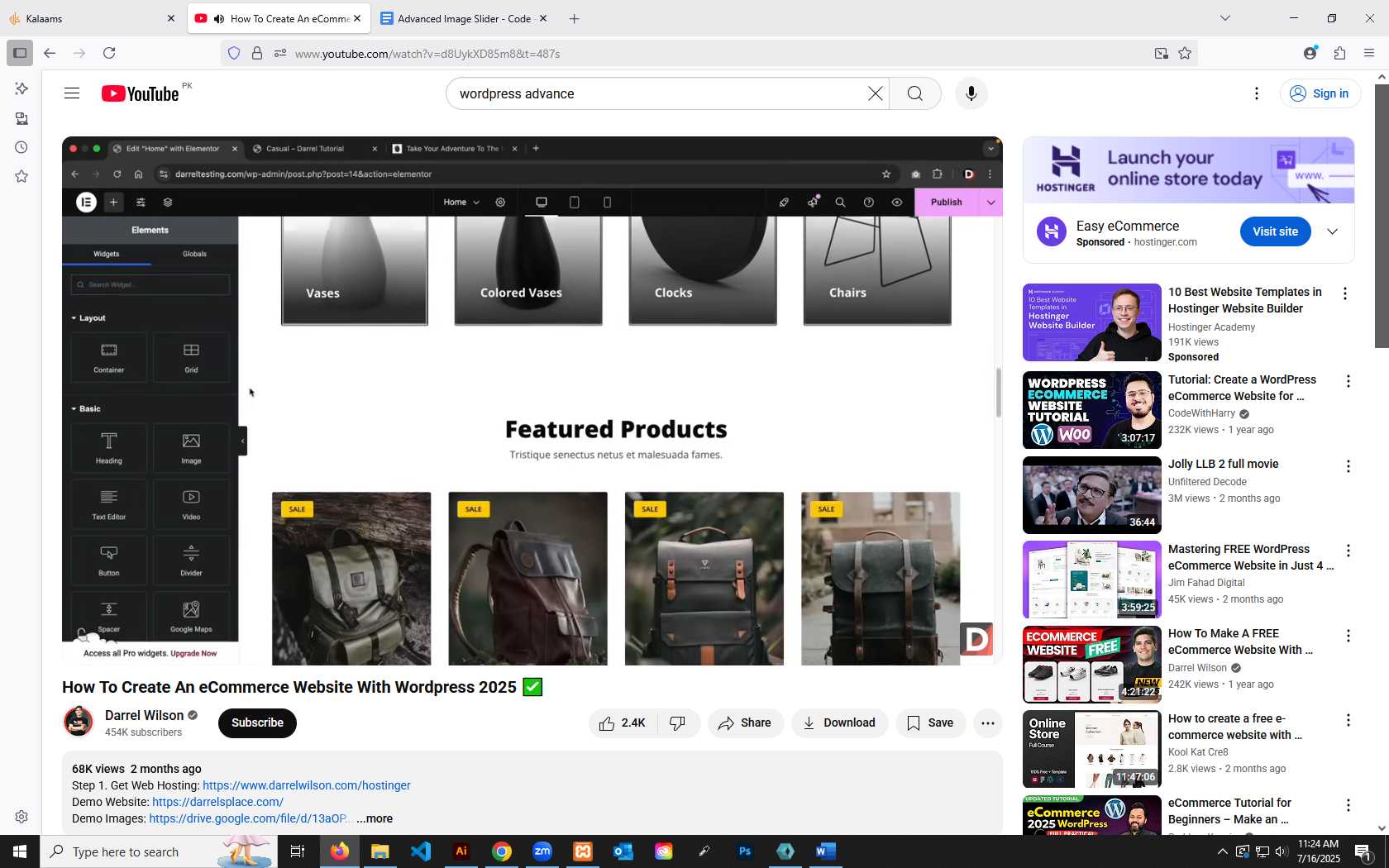Expand the Easy eCommerce ad chevron
Viewport: 1389px width, 868px height.
pyautogui.click(x=1333, y=231)
